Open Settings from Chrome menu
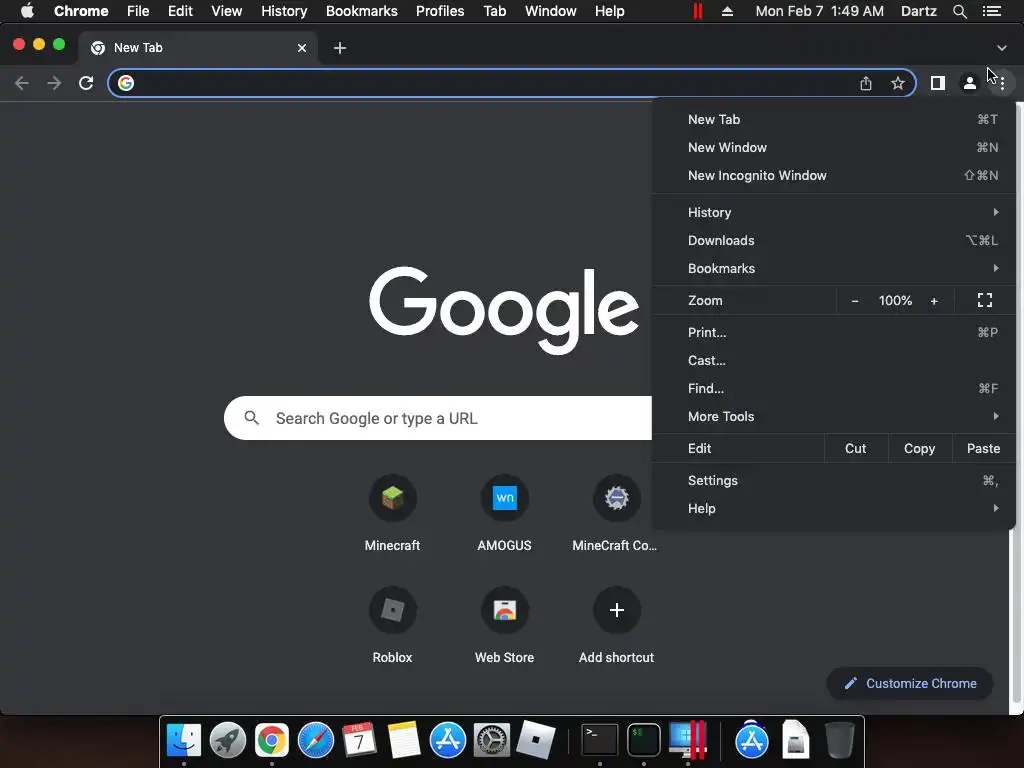This screenshot has width=1024, height=768. (834, 481)
